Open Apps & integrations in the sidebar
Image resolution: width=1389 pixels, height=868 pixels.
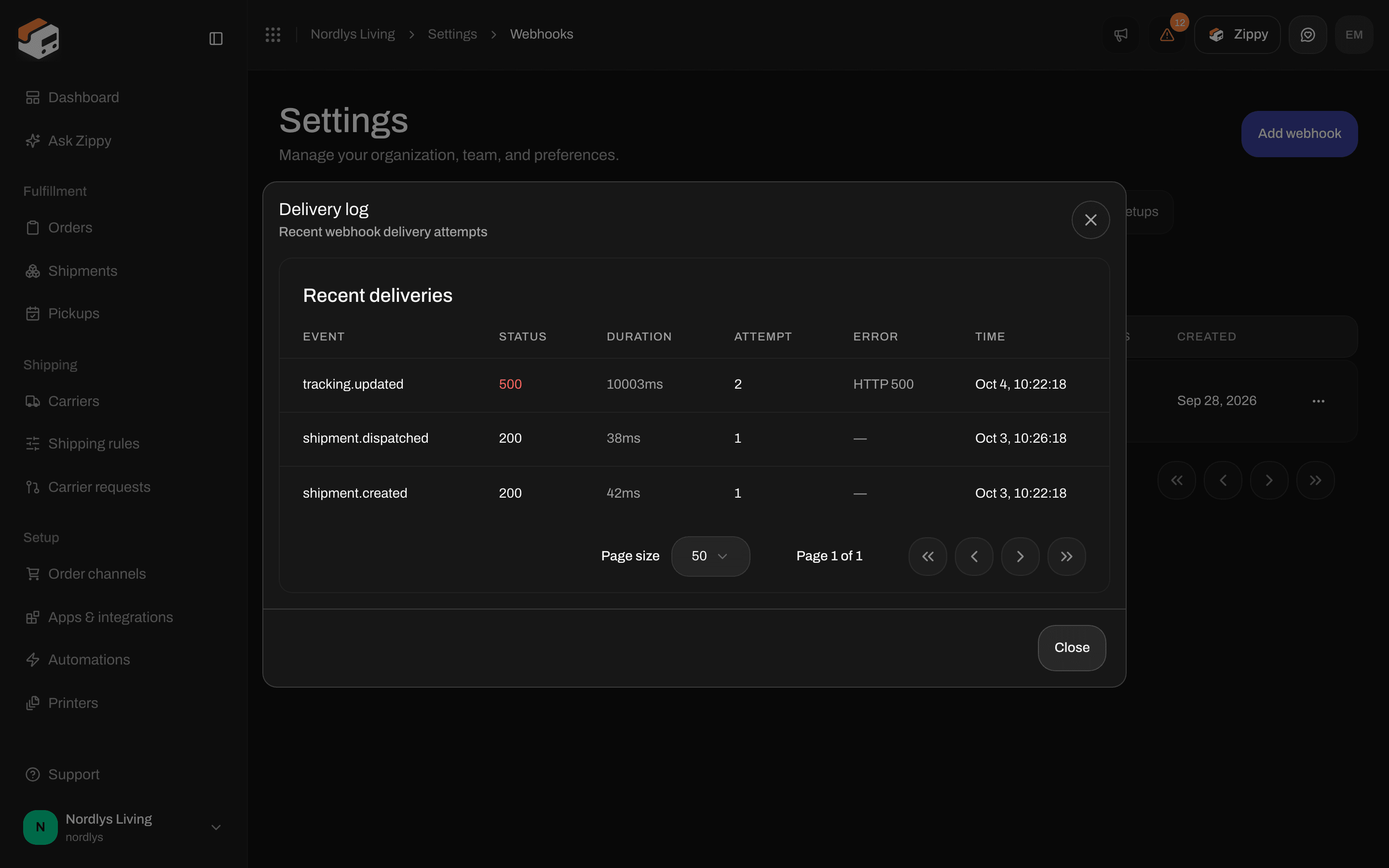pos(124,617)
